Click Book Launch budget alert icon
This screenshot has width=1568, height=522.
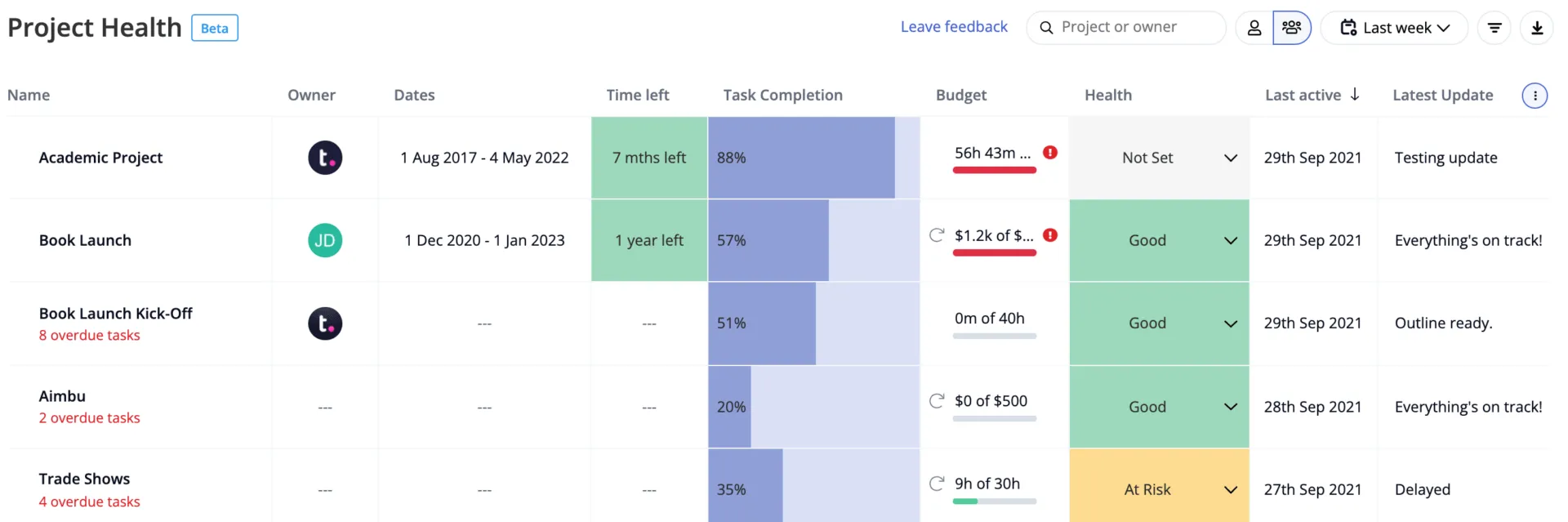[1050, 235]
